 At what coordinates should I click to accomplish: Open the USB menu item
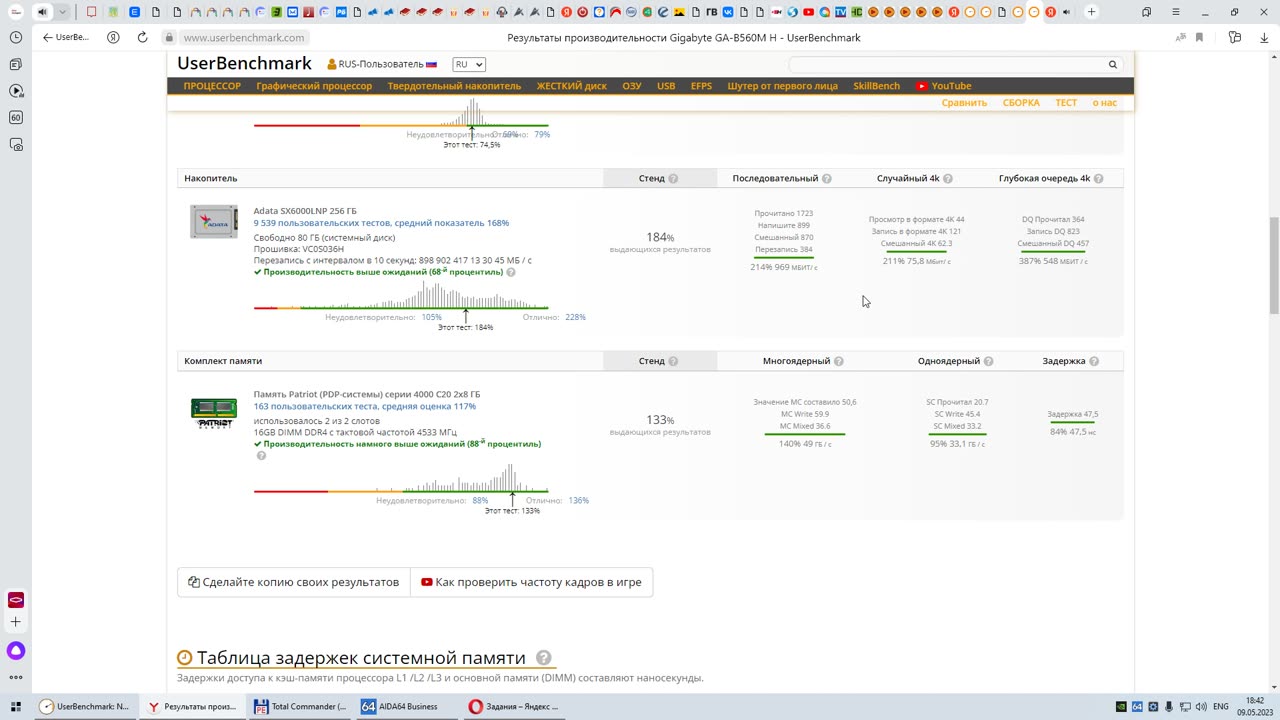tap(666, 86)
